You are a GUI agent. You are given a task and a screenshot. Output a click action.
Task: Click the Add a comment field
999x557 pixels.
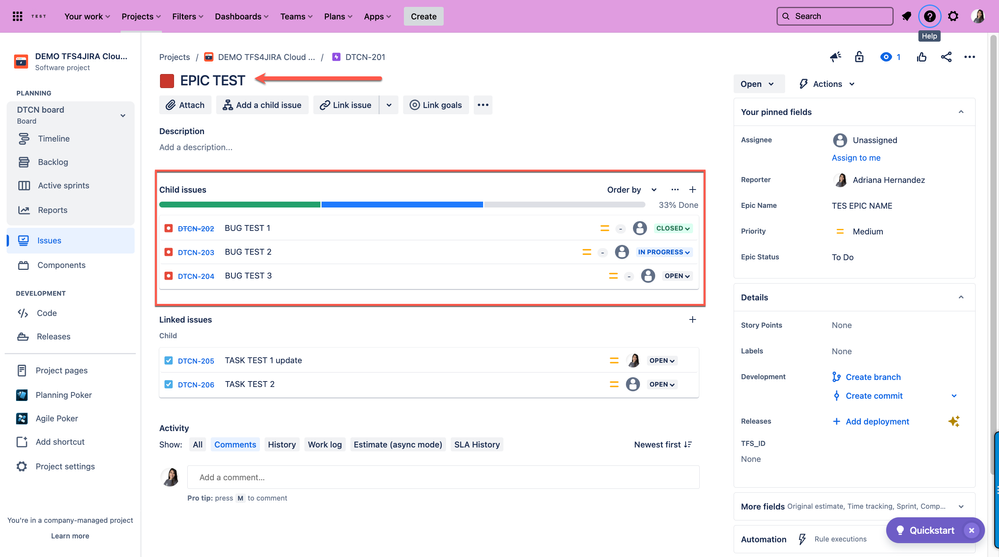(x=443, y=477)
